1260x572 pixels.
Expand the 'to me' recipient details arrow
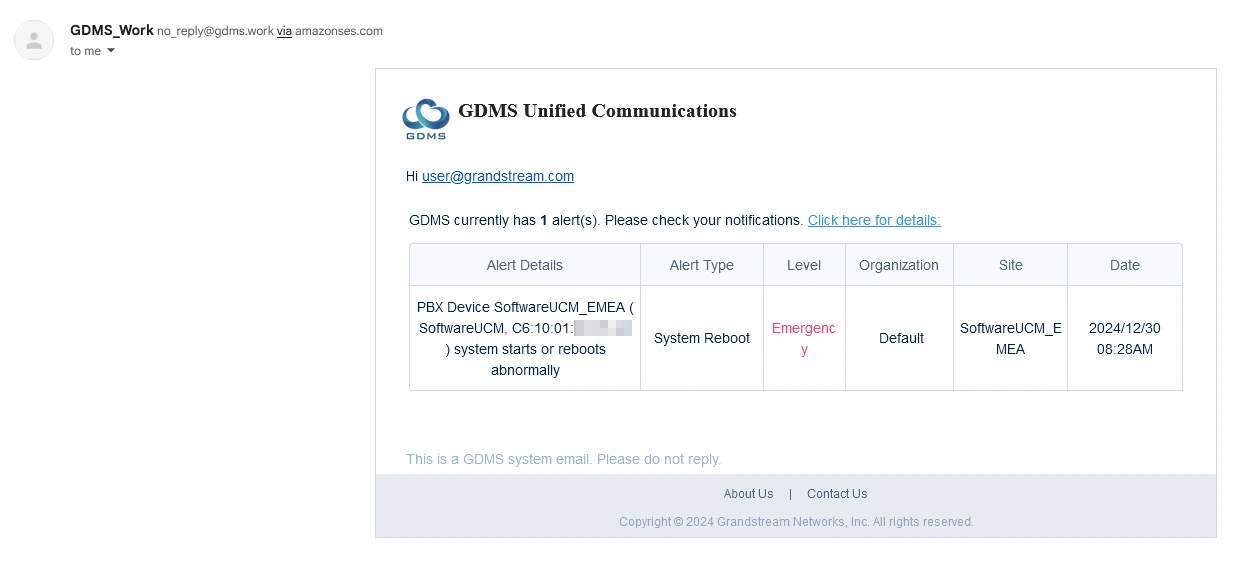[x=111, y=51]
